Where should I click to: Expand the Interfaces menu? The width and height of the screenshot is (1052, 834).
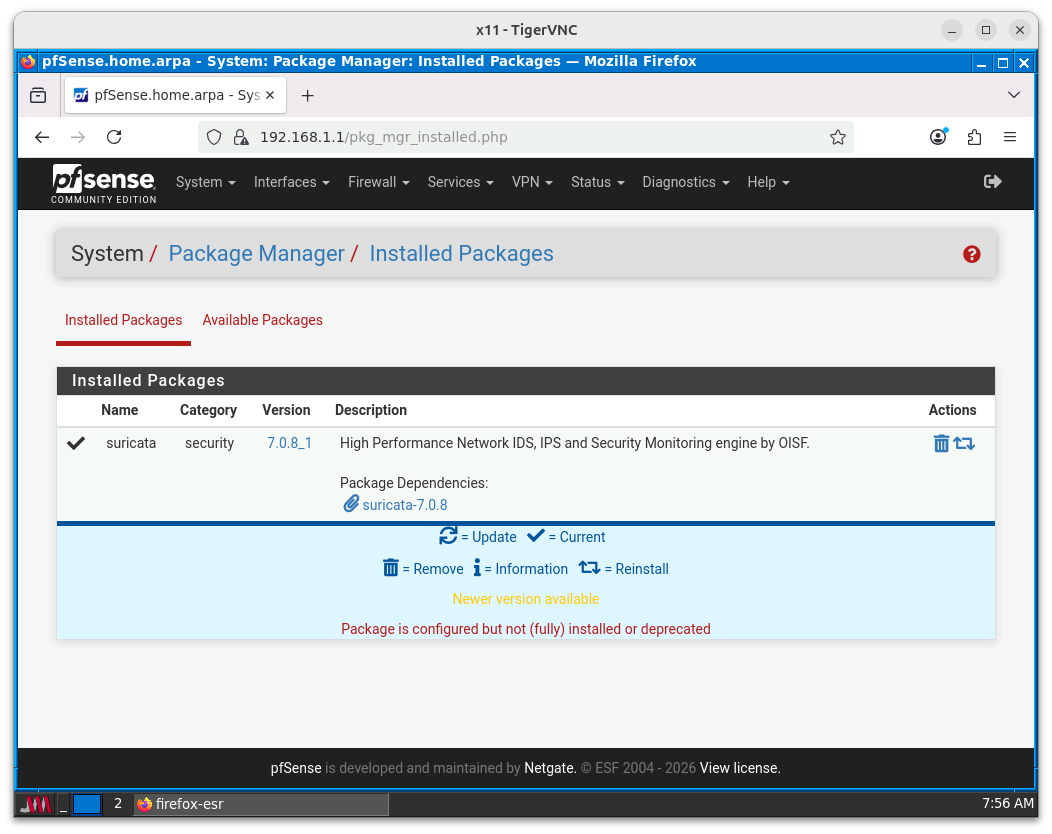point(291,183)
